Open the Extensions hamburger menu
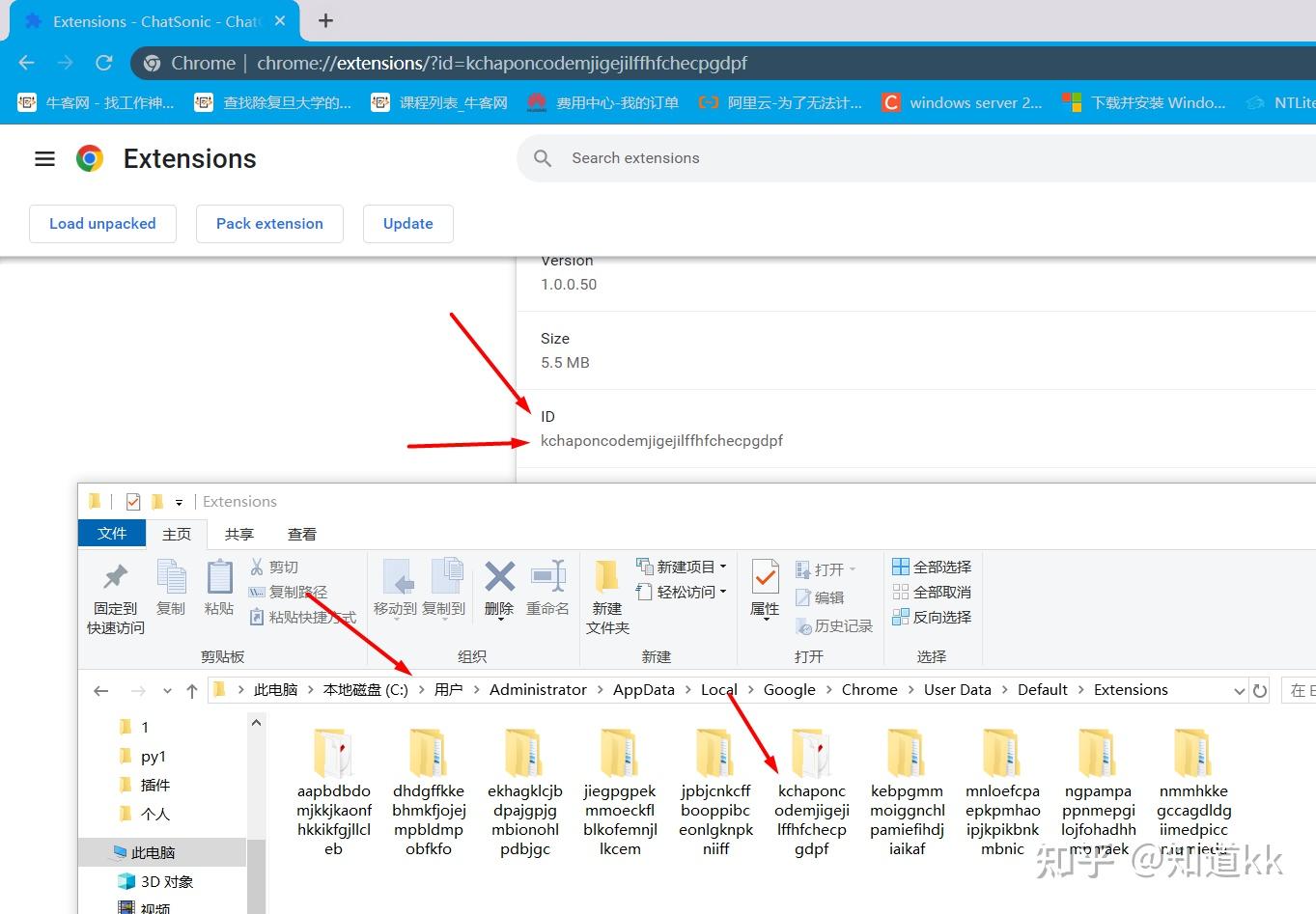The width and height of the screenshot is (1316, 914). click(x=44, y=158)
